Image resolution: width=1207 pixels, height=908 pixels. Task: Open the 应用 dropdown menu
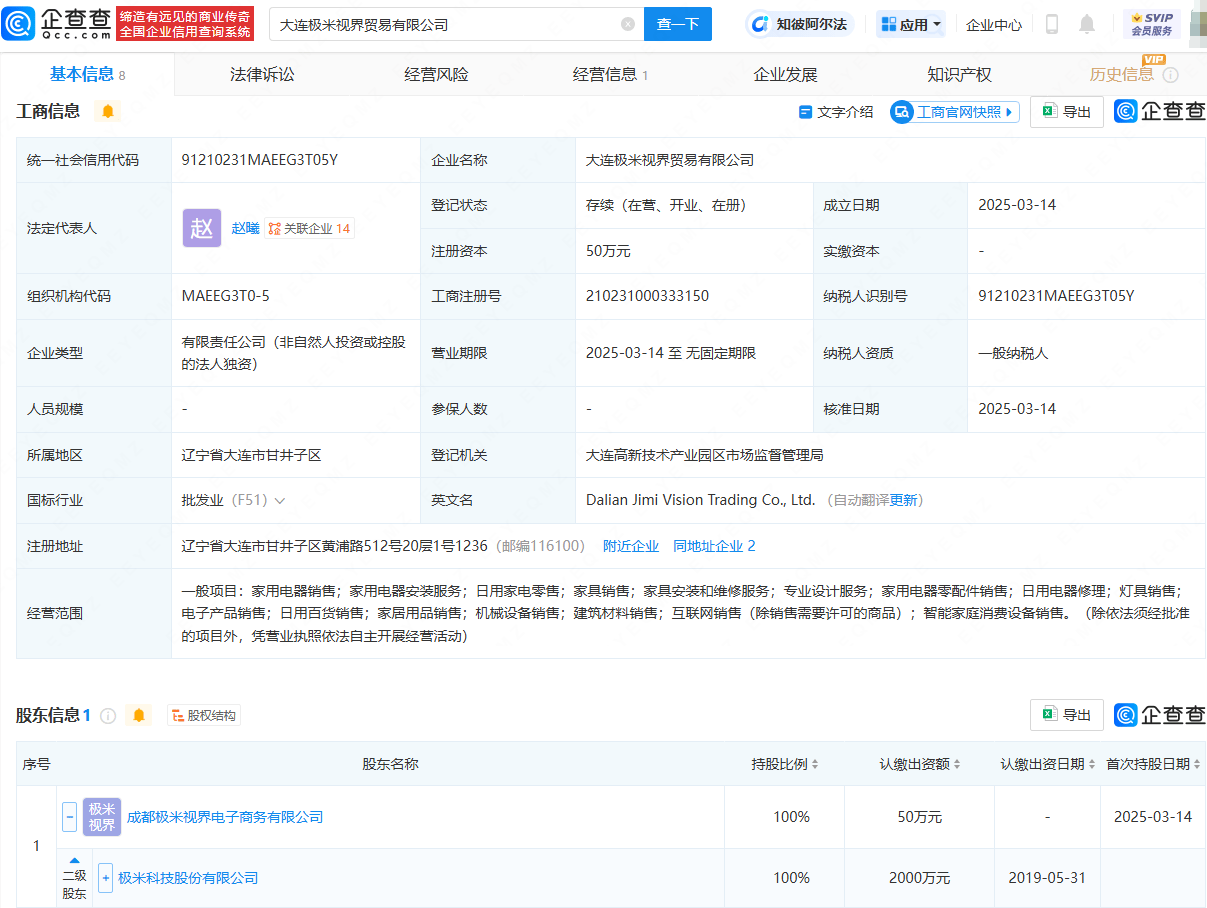(x=911, y=24)
